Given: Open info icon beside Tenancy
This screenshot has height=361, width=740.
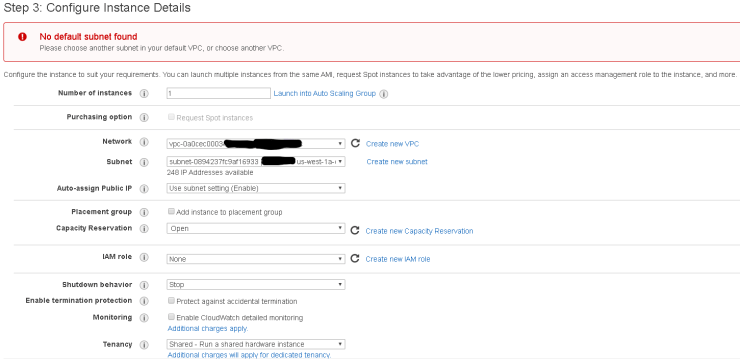Looking at the screenshot, I should point(144,344).
